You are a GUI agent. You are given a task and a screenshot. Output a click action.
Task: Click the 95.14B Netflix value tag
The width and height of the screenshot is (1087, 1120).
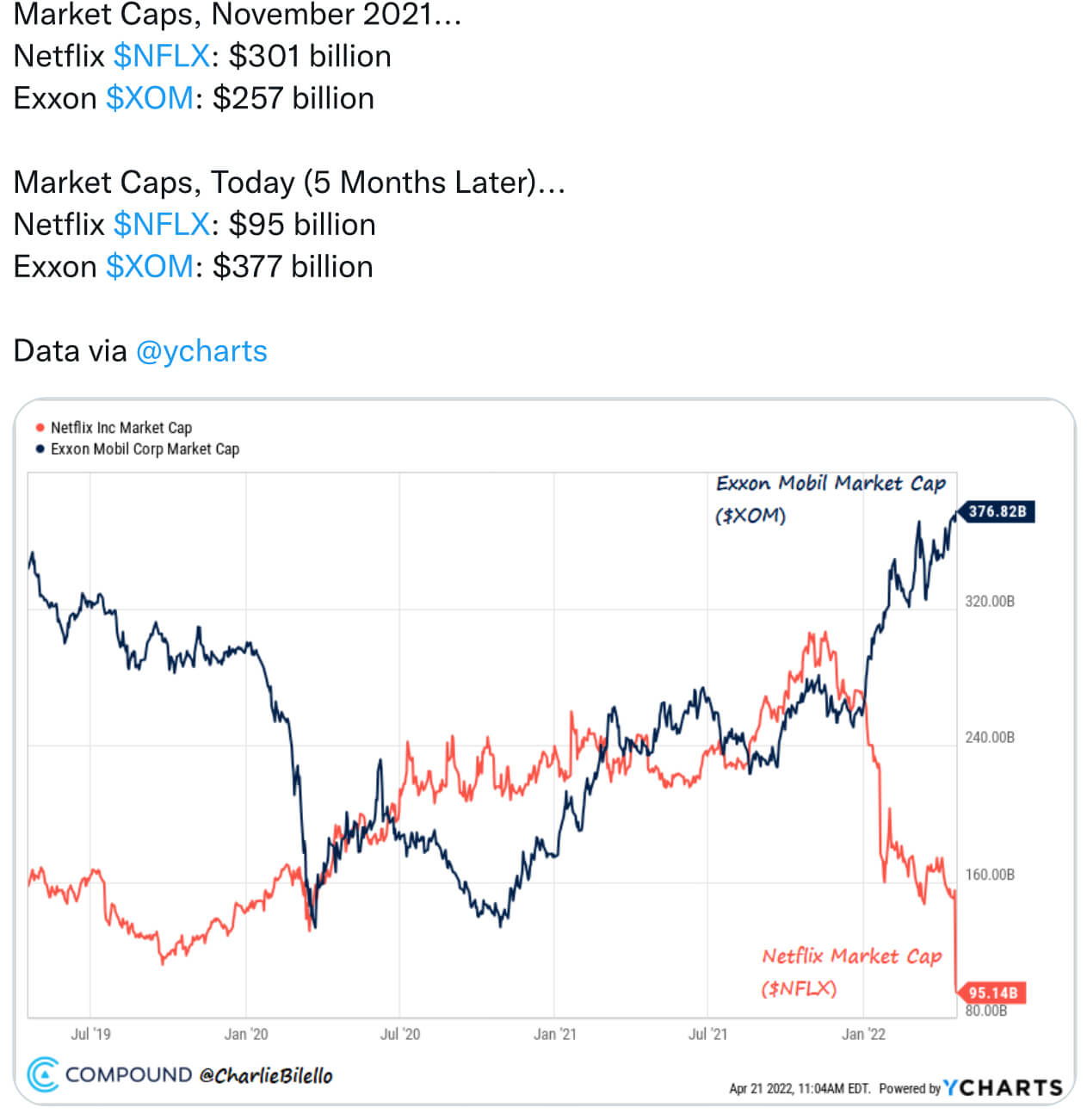tap(992, 993)
